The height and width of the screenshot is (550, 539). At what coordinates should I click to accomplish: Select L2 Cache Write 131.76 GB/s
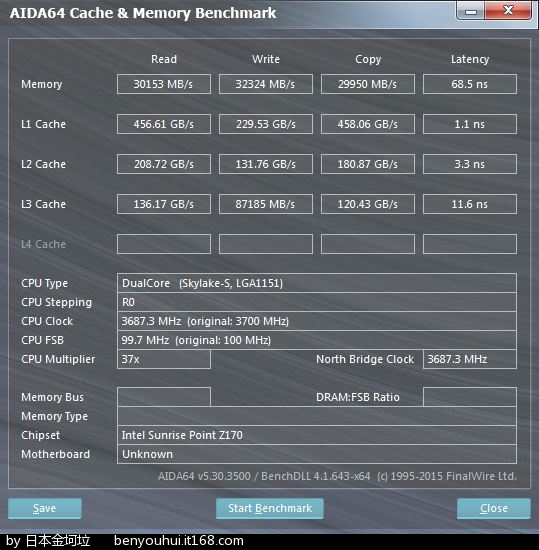point(266,164)
